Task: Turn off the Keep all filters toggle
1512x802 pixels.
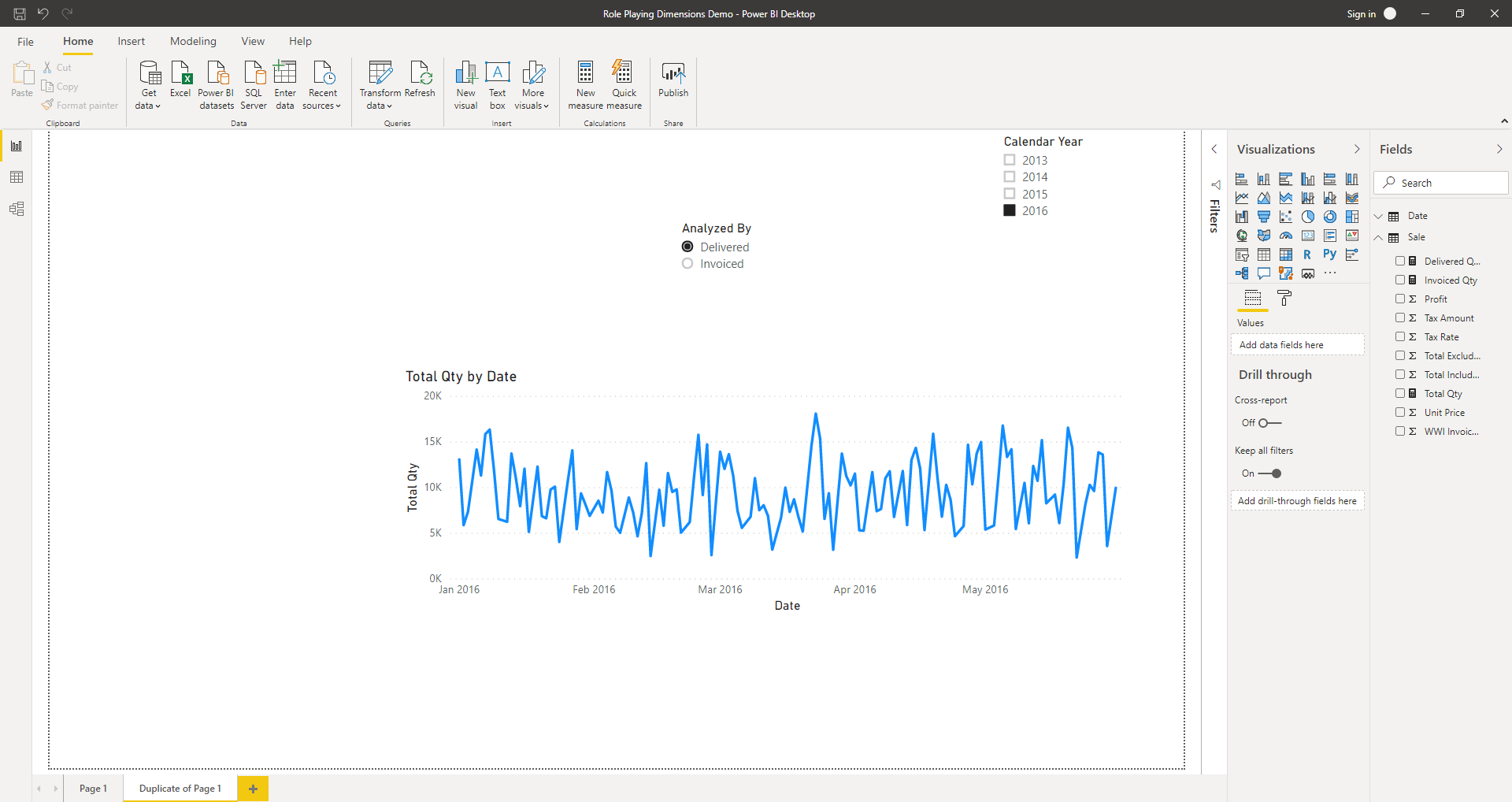Action: tap(1269, 473)
